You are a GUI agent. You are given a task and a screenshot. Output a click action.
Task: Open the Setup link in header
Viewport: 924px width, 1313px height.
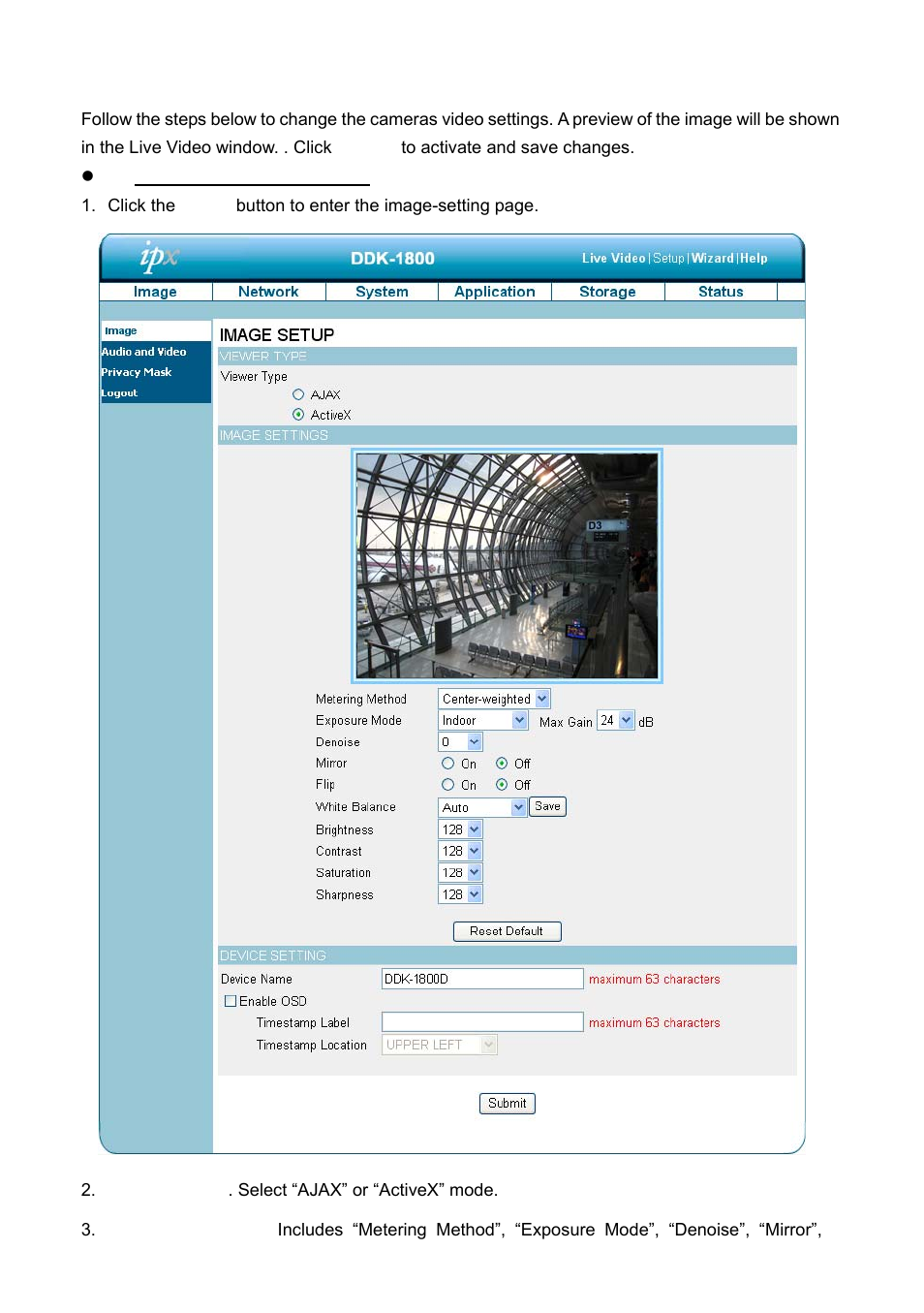tap(668, 259)
